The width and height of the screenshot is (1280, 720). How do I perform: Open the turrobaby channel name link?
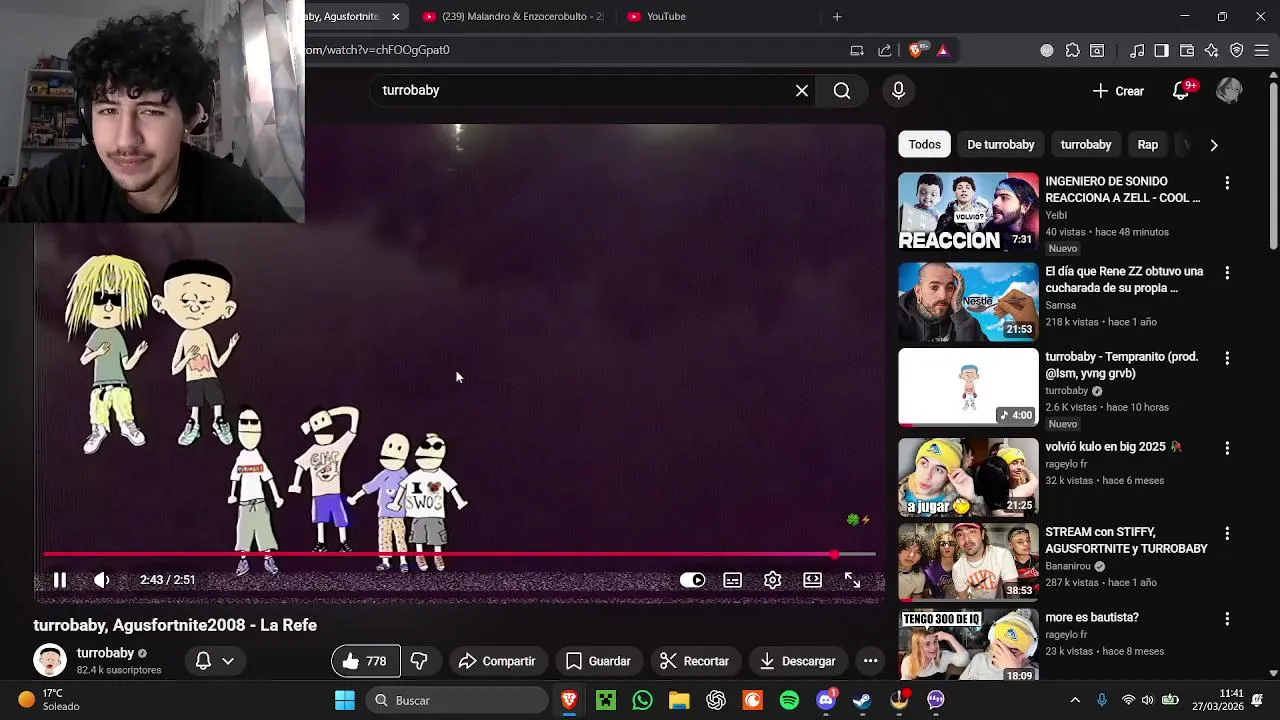[105, 653]
